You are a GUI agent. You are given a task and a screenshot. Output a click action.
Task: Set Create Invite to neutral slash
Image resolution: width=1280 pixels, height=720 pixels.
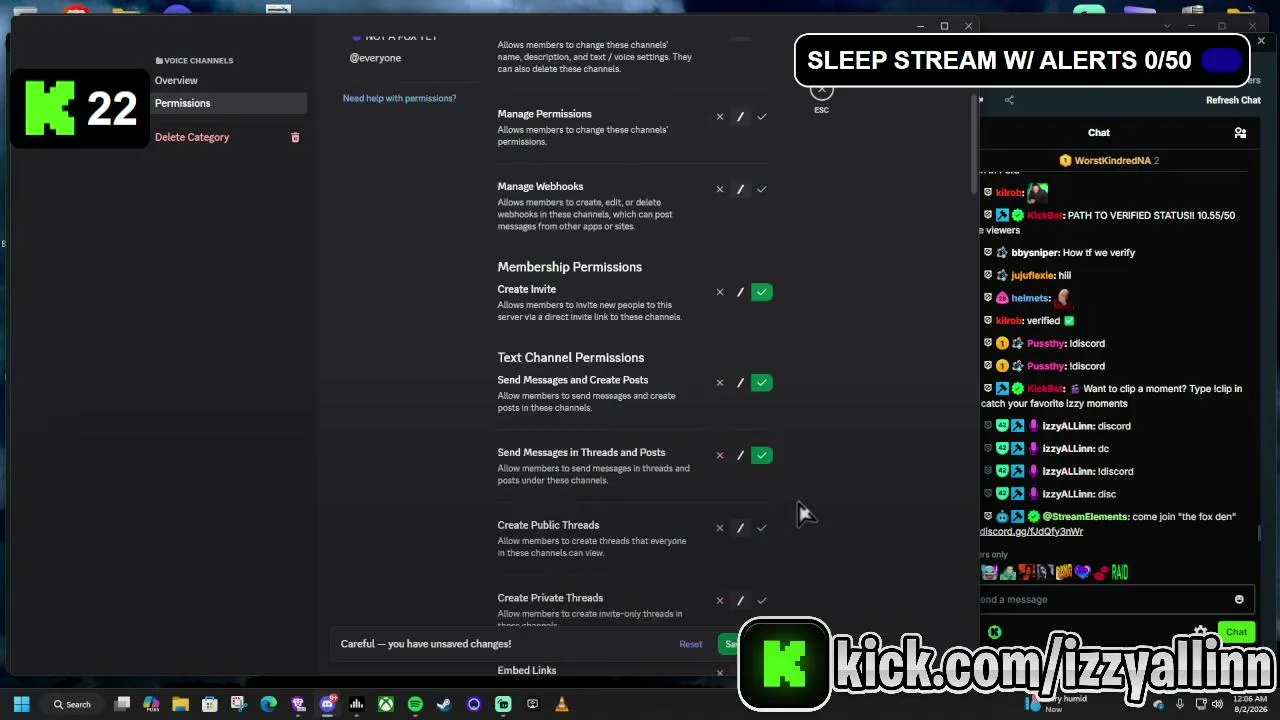click(740, 292)
